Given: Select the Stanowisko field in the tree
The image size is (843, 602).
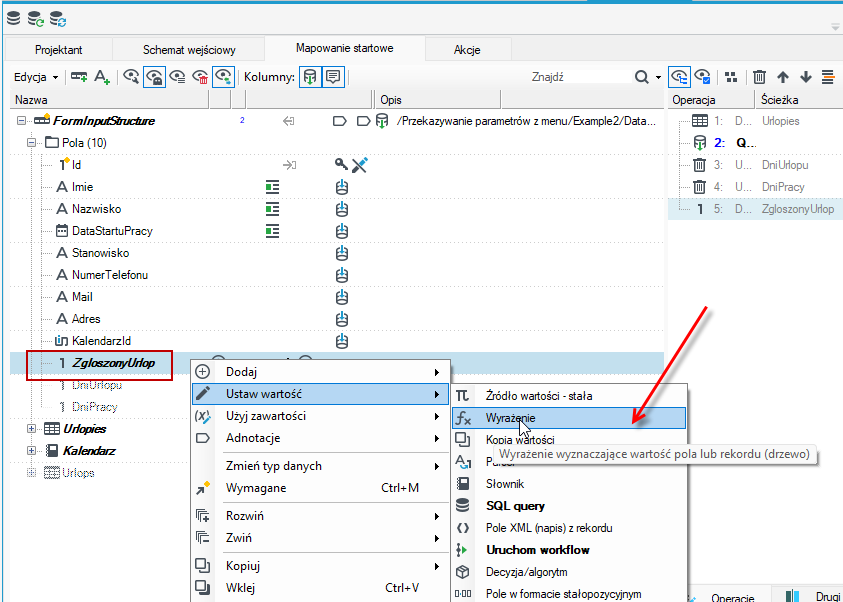Looking at the screenshot, I should (100, 253).
